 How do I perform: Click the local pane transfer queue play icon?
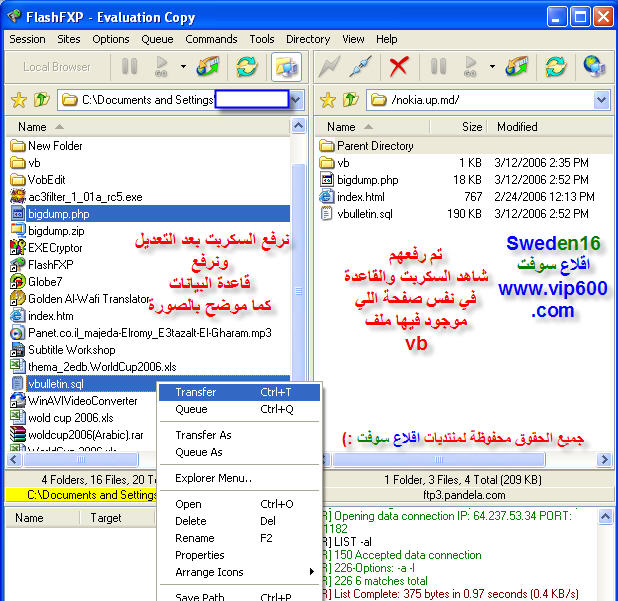(162, 67)
